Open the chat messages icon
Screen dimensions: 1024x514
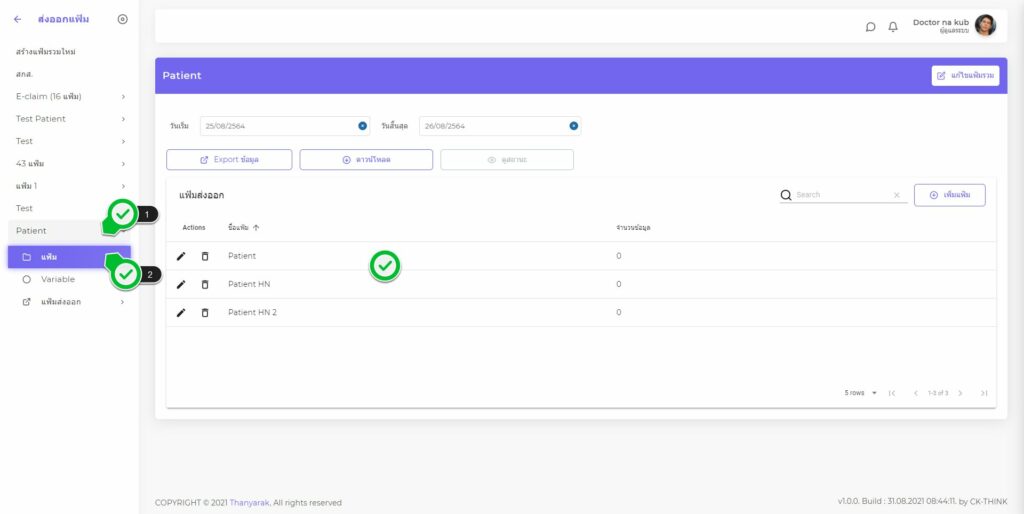click(x=870, y=27)
